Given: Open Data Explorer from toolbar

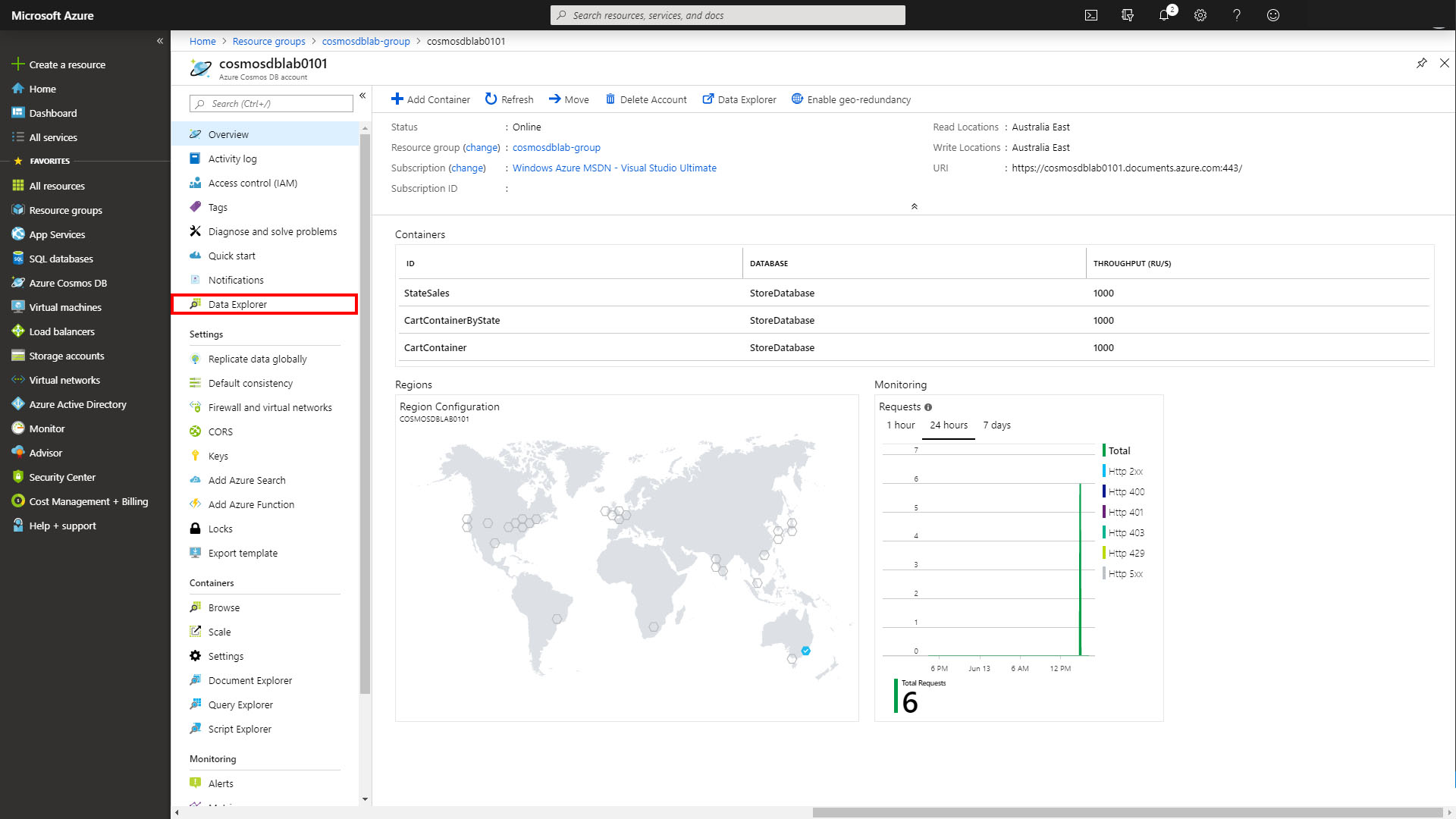Looking at the screenshot, I should tap(739, 99).
